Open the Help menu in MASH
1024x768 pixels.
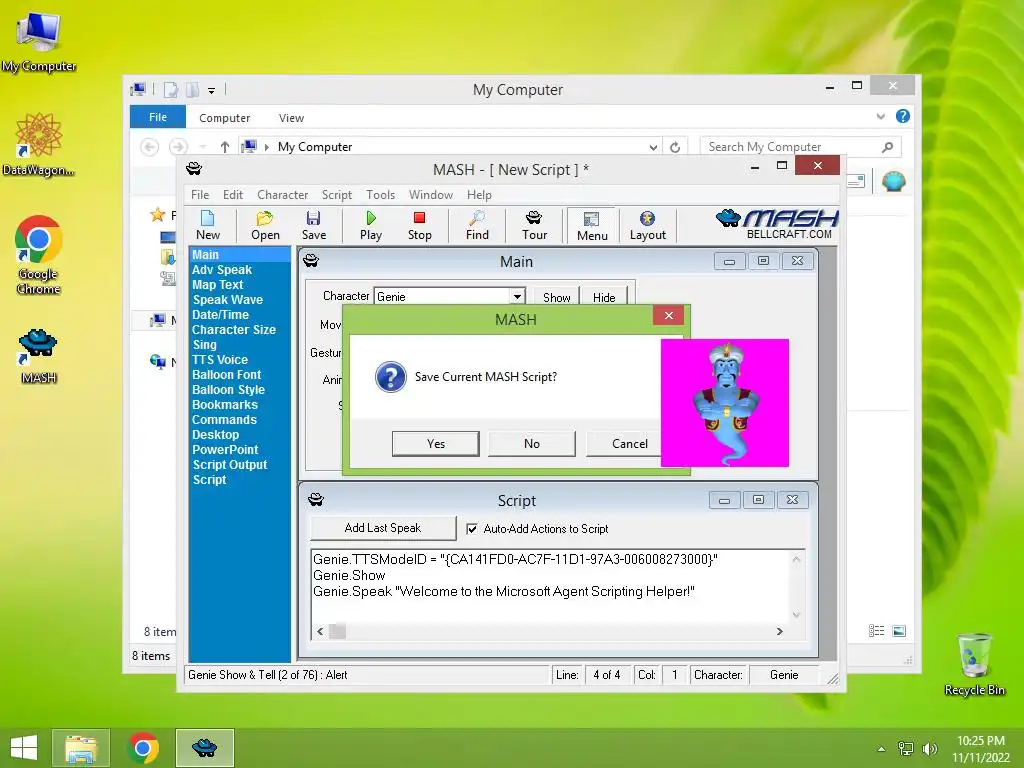[479, 195]
